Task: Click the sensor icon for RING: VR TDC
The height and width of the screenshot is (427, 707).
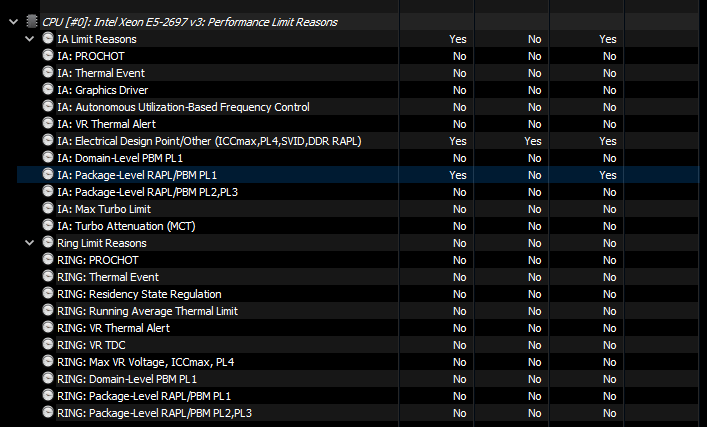Action: (x=48, y=344)
